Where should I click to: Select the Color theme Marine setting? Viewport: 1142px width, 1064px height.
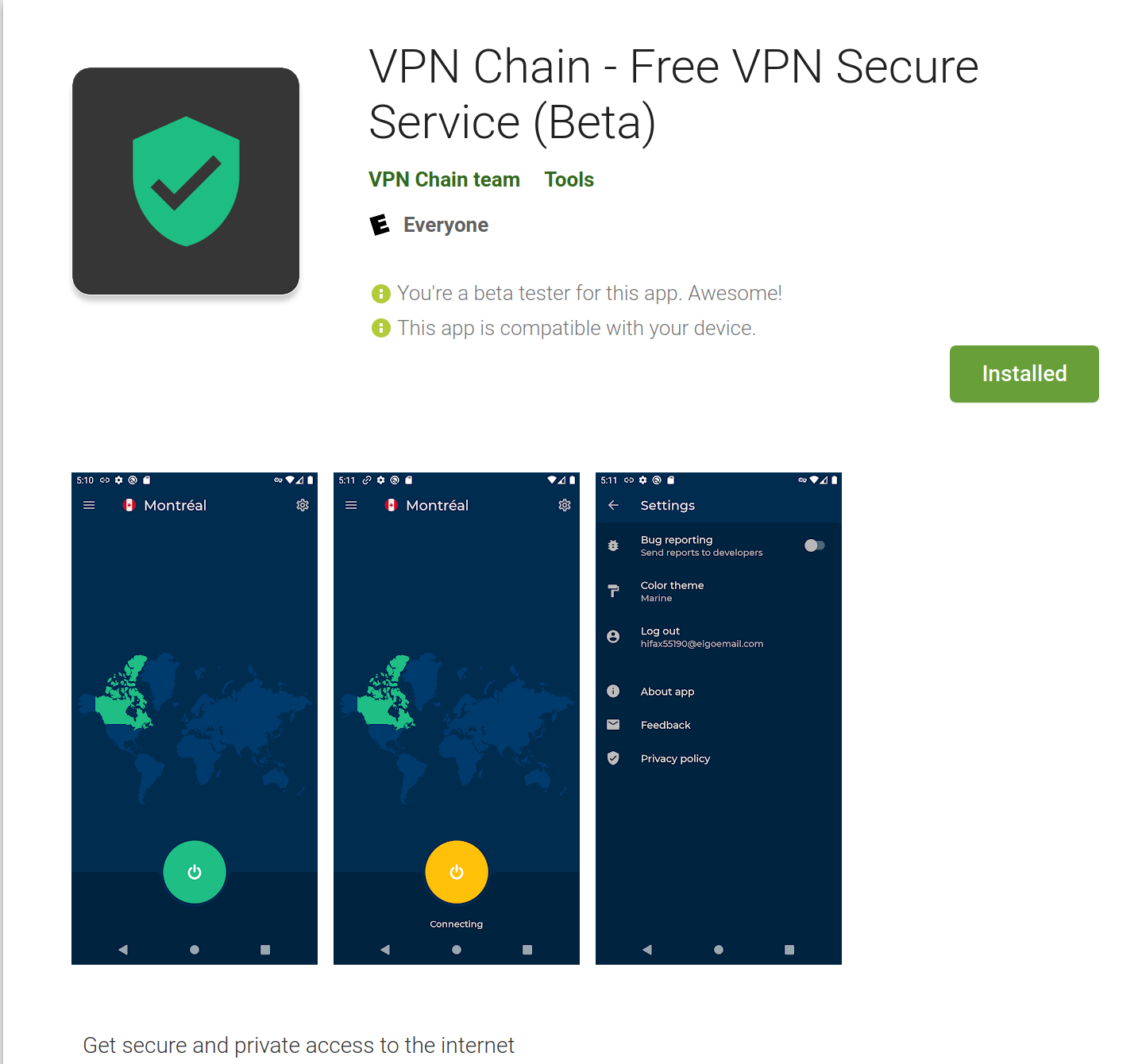coord(719,592)
